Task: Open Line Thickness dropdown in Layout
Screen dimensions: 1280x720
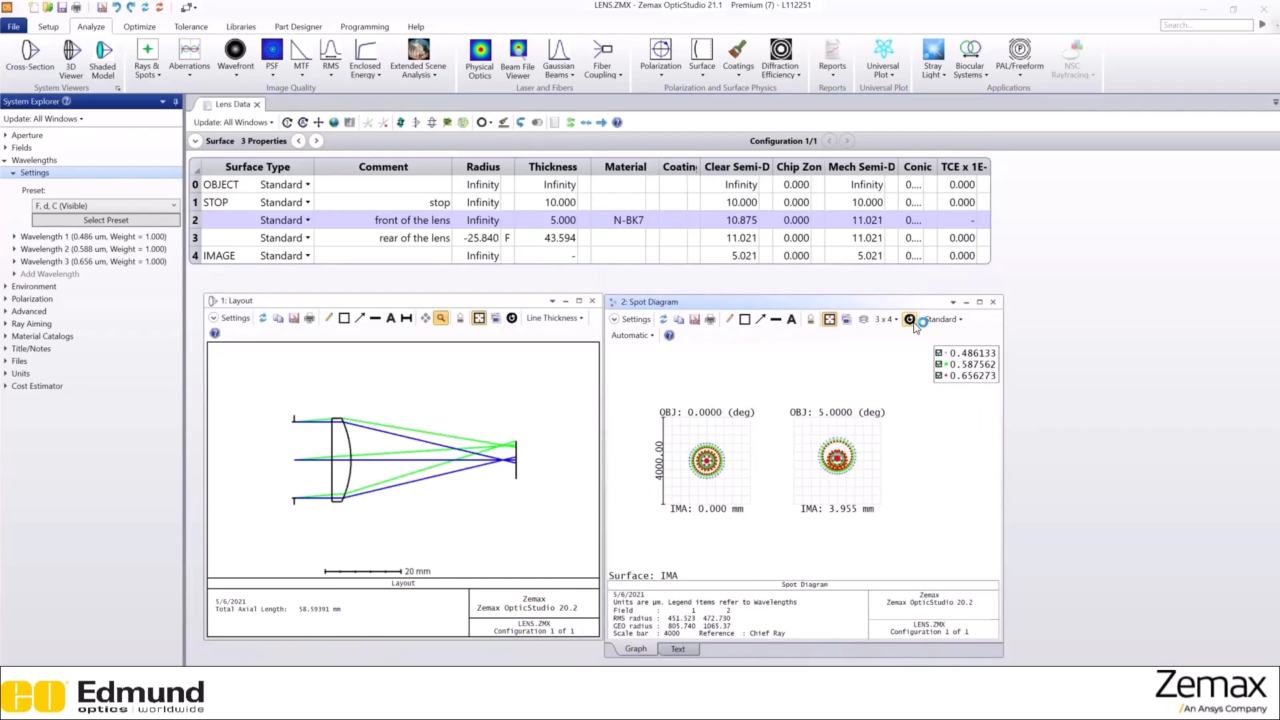Action: click(x=554, y=318)
